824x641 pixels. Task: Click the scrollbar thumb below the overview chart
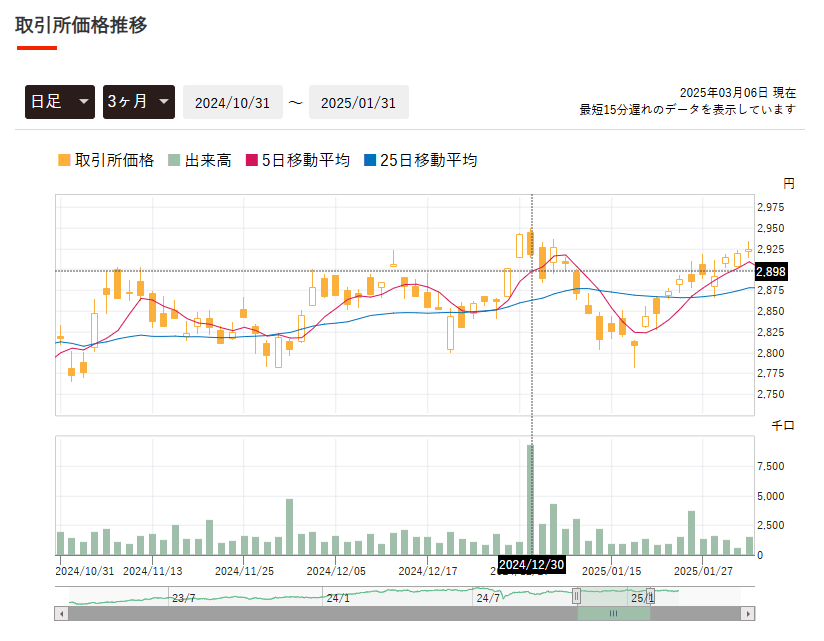[x=613, y=614]
